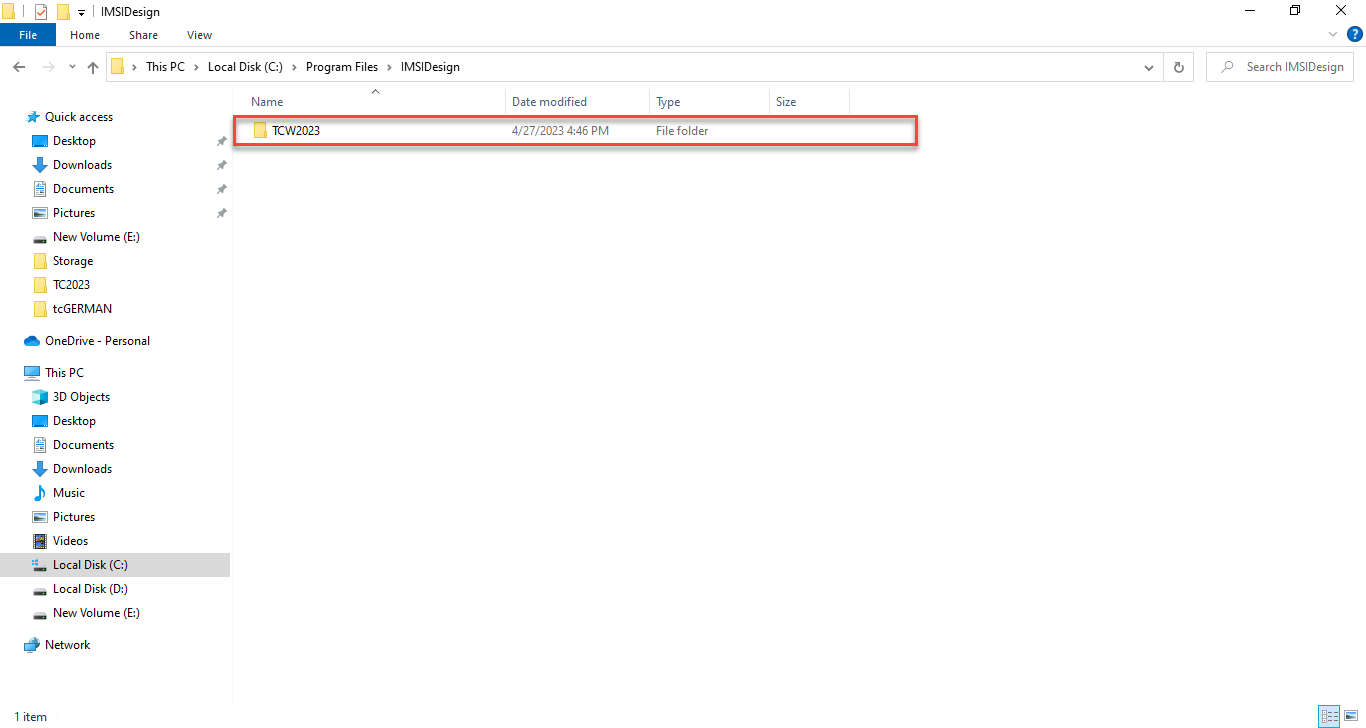The height and width of the screenshot is (728, 1366).
Task: Click the Quick access star icon
Action: 33,117
